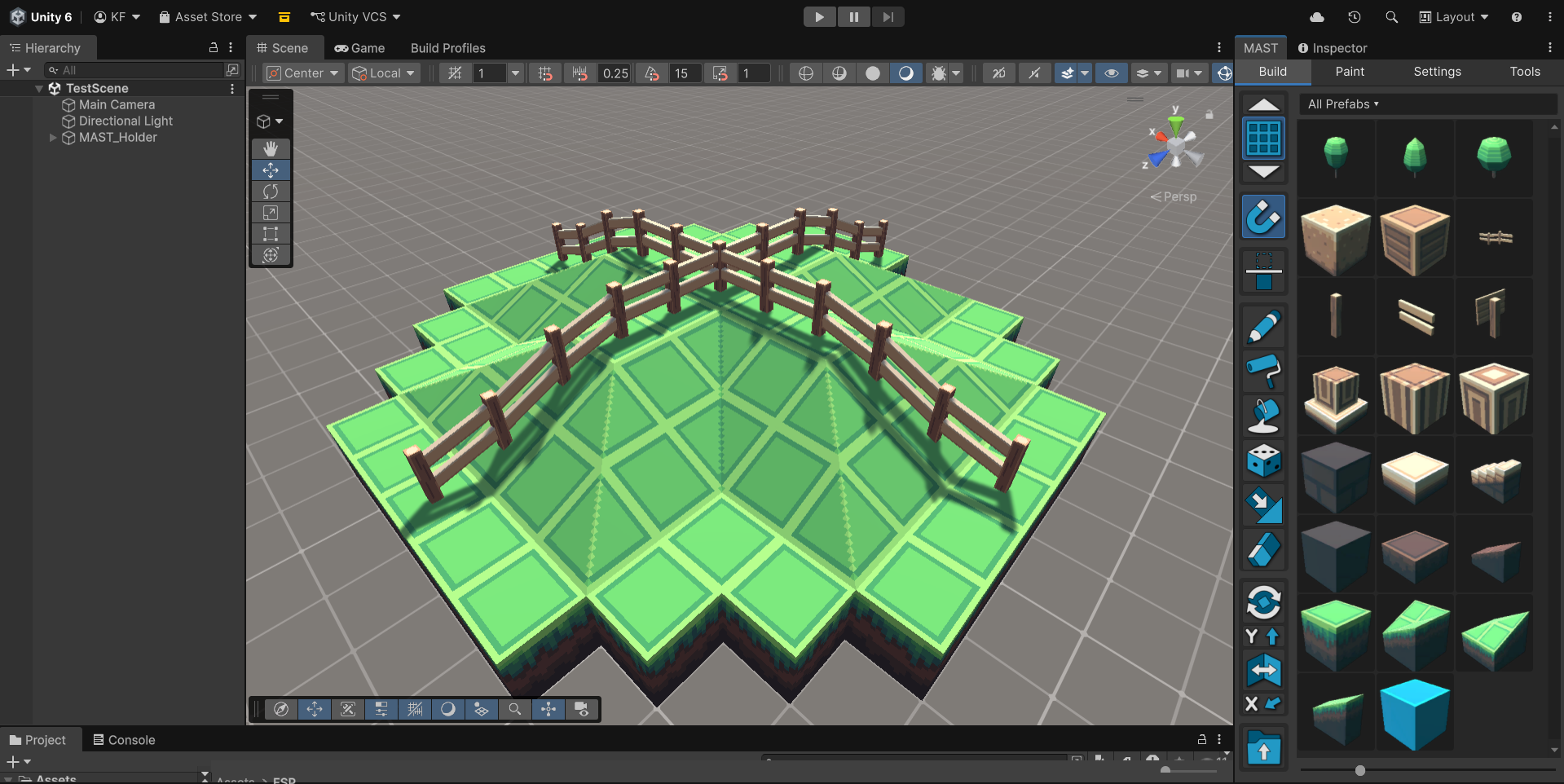The height and width of the screenshot is (784, 1564).
Task: Toggle the Hierarchy panel lock
Action: [x=214, y=47]
